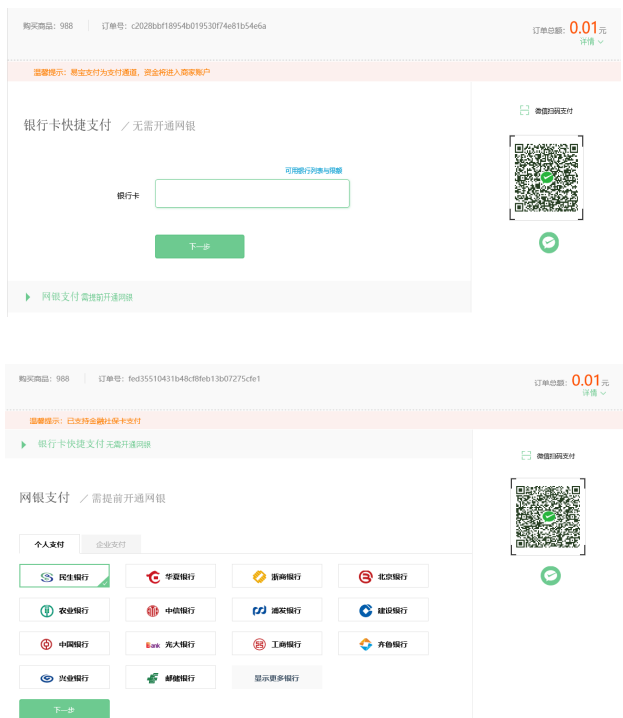623x718 pixels.
Task: Focus the 银行卡 number input field
Action: [252, 194]
